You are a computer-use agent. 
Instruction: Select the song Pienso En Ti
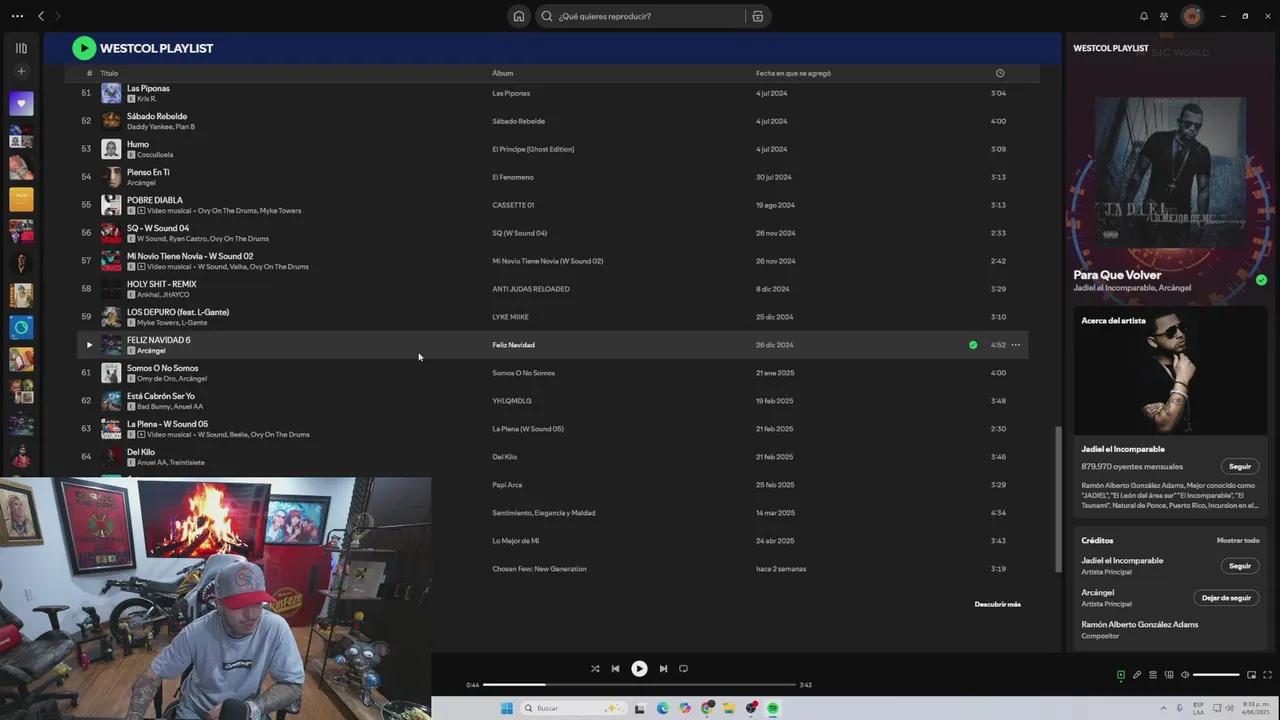tap(148, 172)
